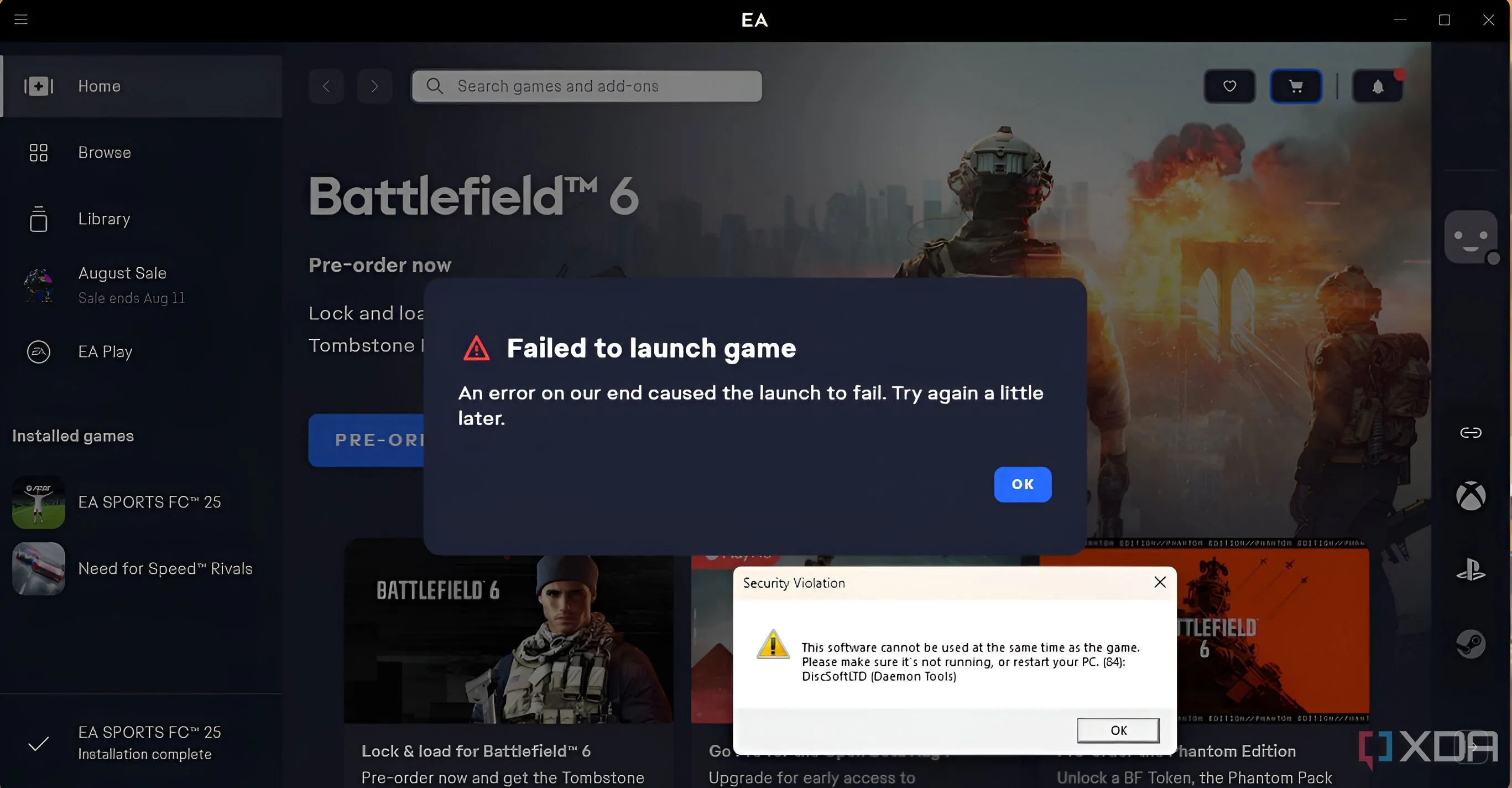Click the Browse grid icon
Screen dimensions: 1512x788
point(39,153)
